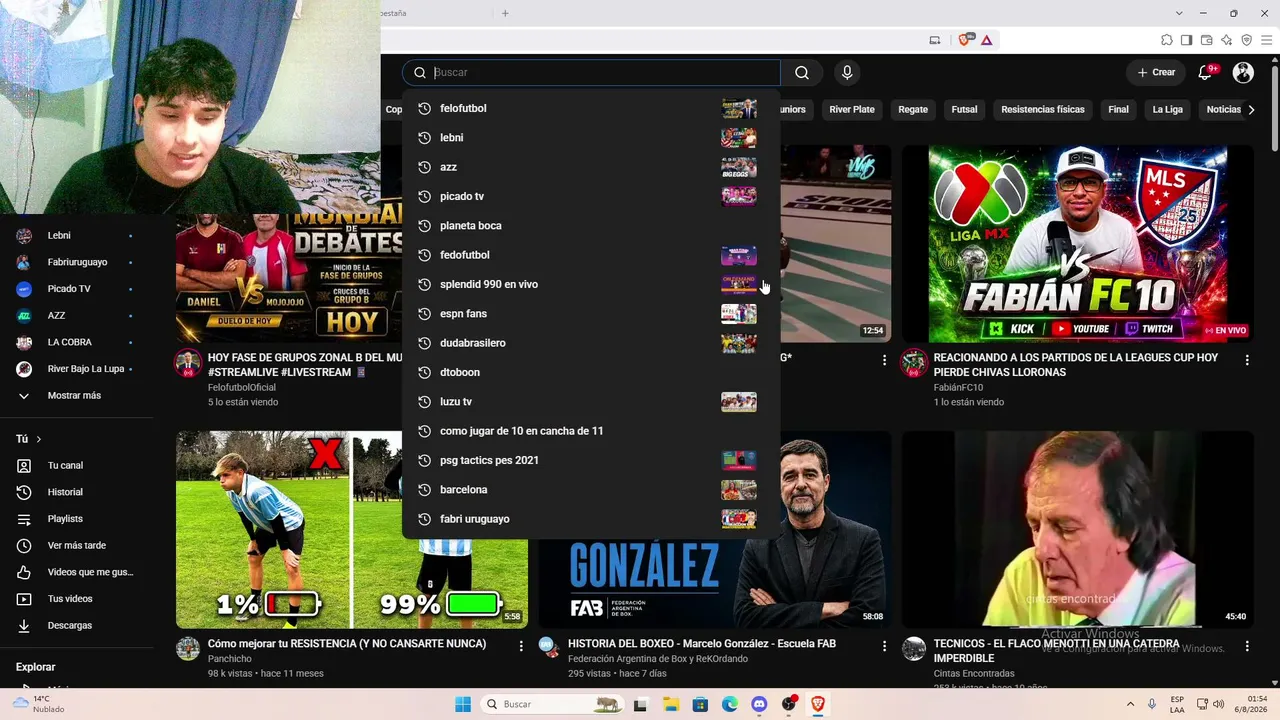Show hidden system tray icons
This screenshot has width=1280, height=720.
(x=1130, y=704)
